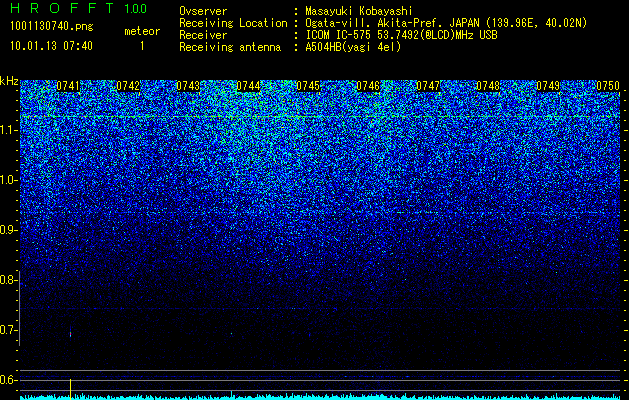Click the 0745 time marker
Viewport: 629px width, 400px height.
308,86
